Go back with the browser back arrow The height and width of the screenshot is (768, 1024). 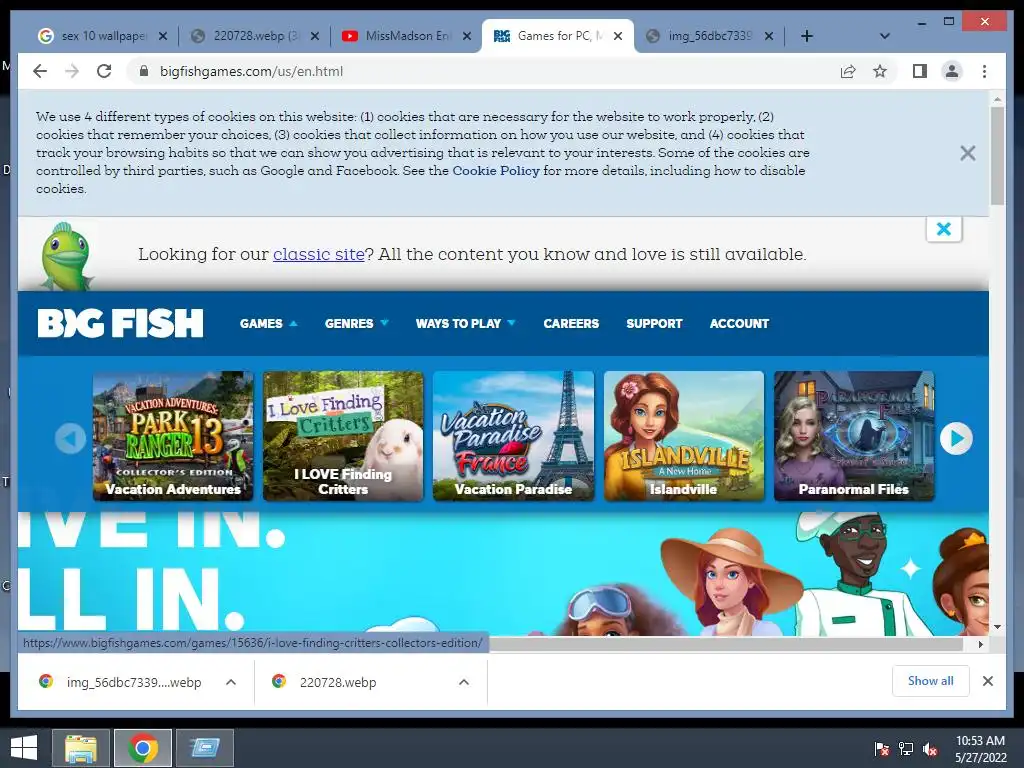(40, 71)
